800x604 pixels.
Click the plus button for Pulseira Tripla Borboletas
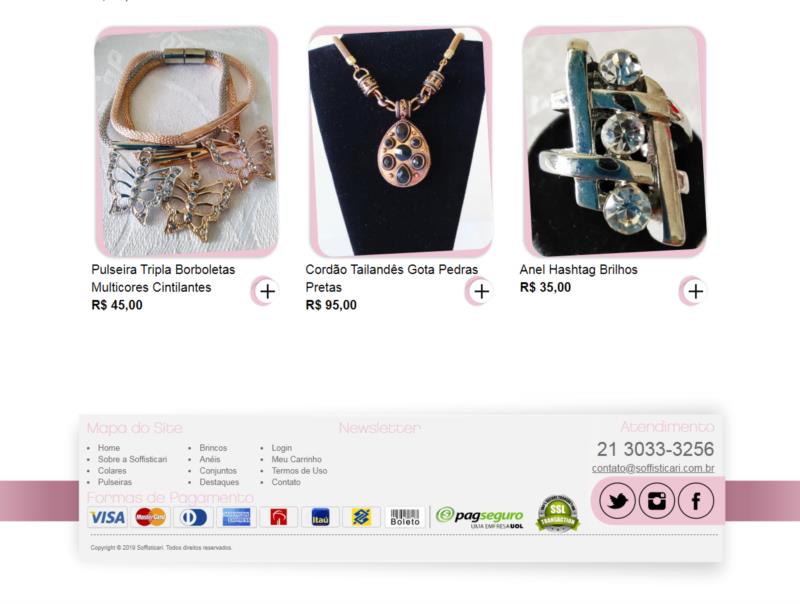click(x=266, y=291)
